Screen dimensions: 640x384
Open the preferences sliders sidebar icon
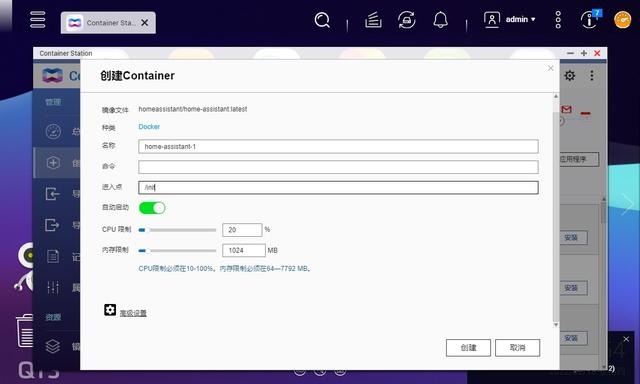[53, 287]
